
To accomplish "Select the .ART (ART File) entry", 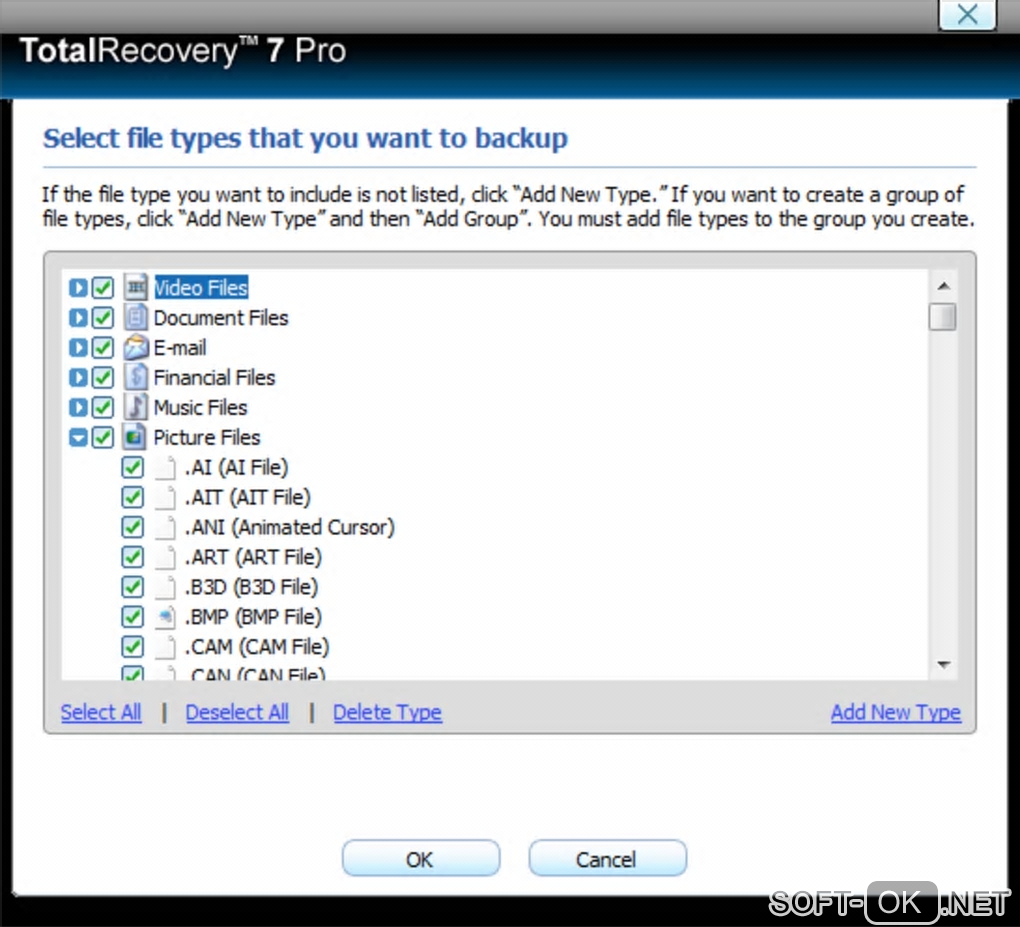I will (253, 557).
